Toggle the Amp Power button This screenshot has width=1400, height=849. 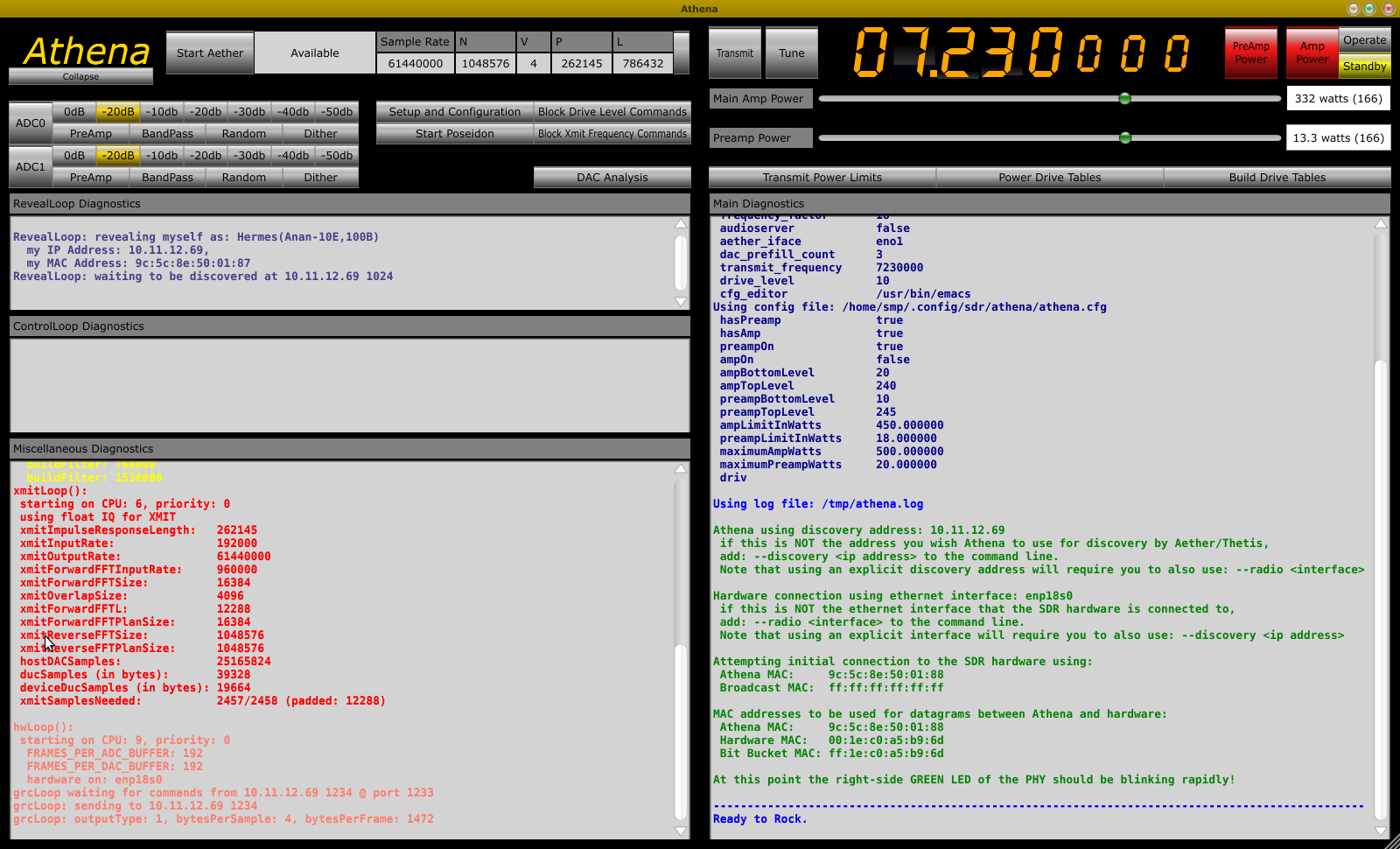tap(1312, 53)
